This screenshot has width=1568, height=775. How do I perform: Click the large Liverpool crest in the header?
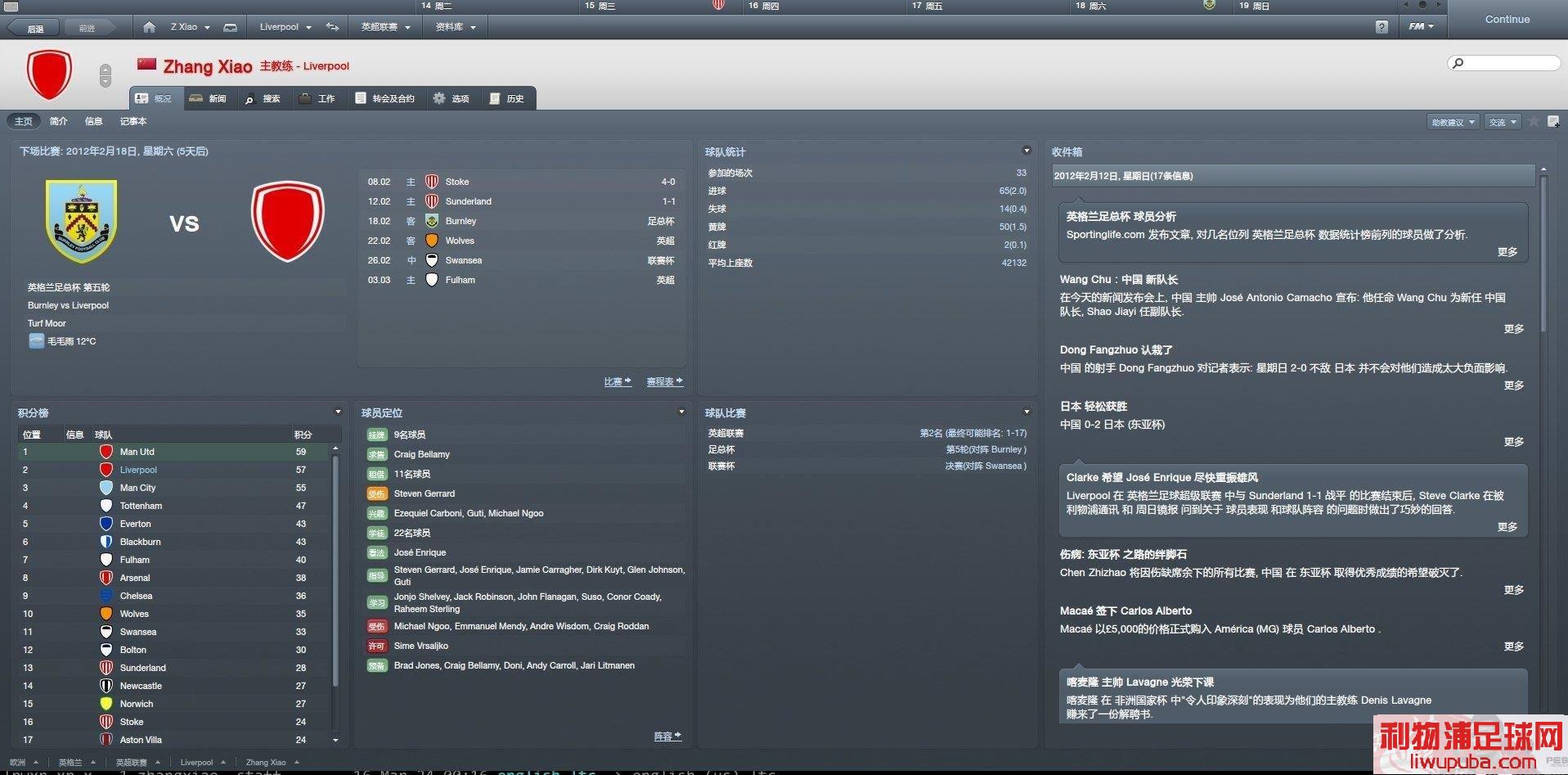click(x=49, y=74)
